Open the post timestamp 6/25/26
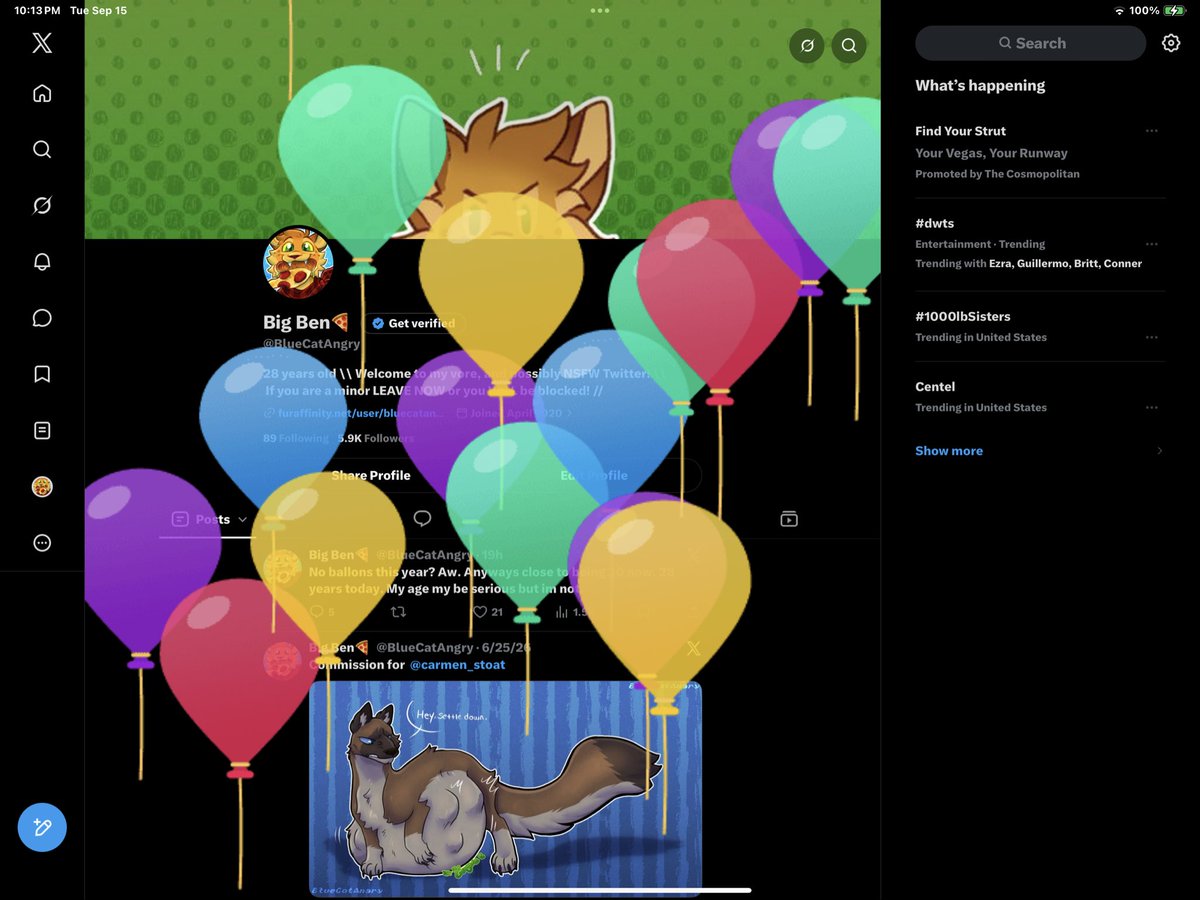The width and height of the screenshot is (1200, 900). tap(508, 648)
